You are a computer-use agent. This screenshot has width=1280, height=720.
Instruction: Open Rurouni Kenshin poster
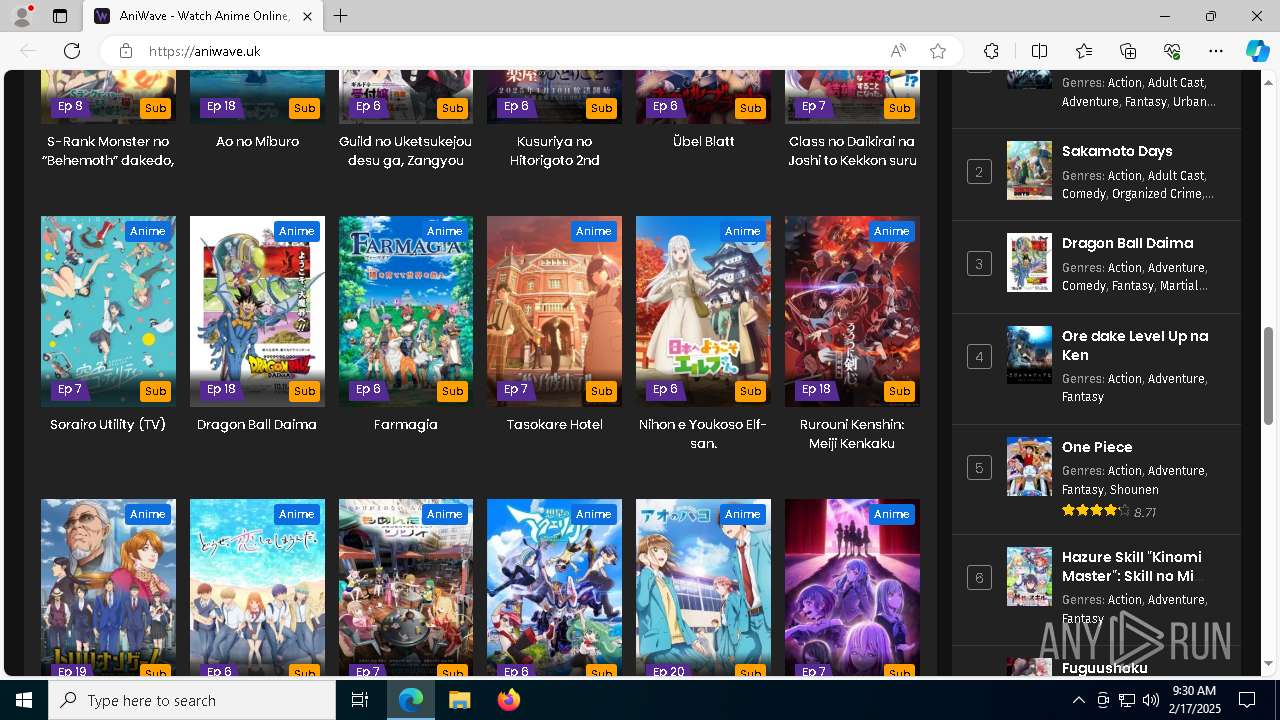(x=852, y=311)
